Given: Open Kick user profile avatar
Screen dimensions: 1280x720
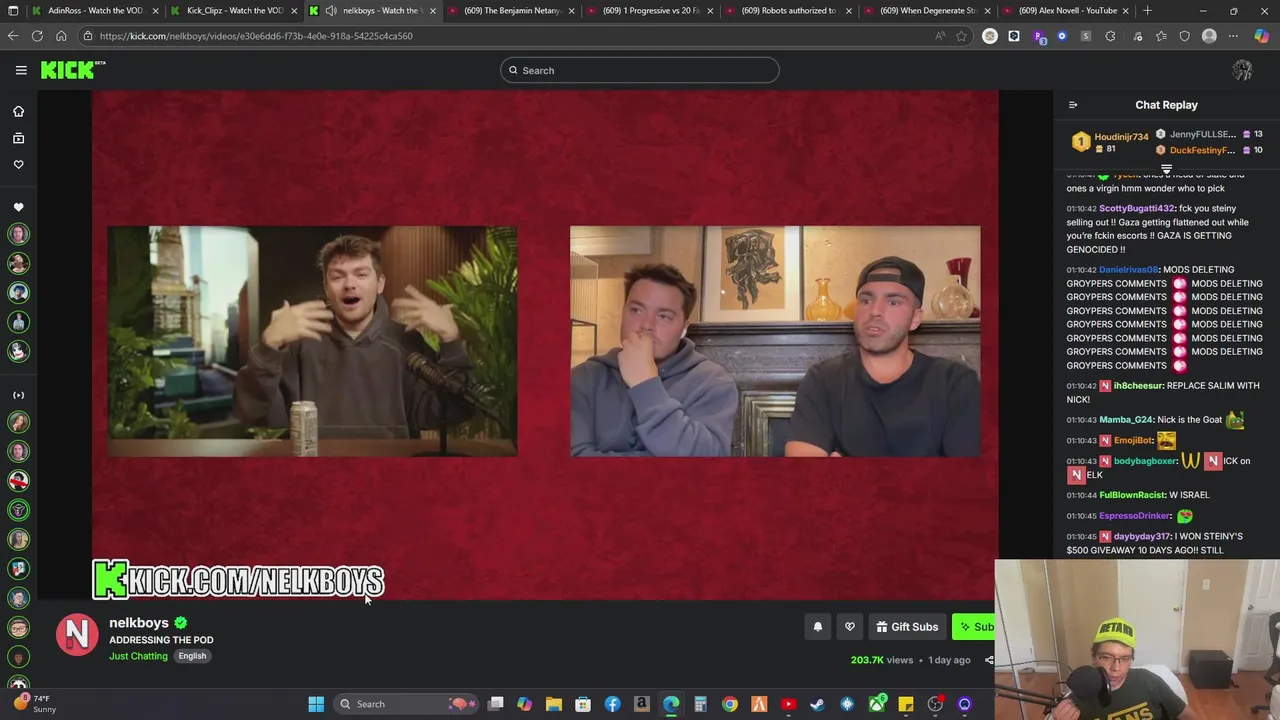Looking at the screenshot, I should pyautogui.click(x=1242, y=70).
